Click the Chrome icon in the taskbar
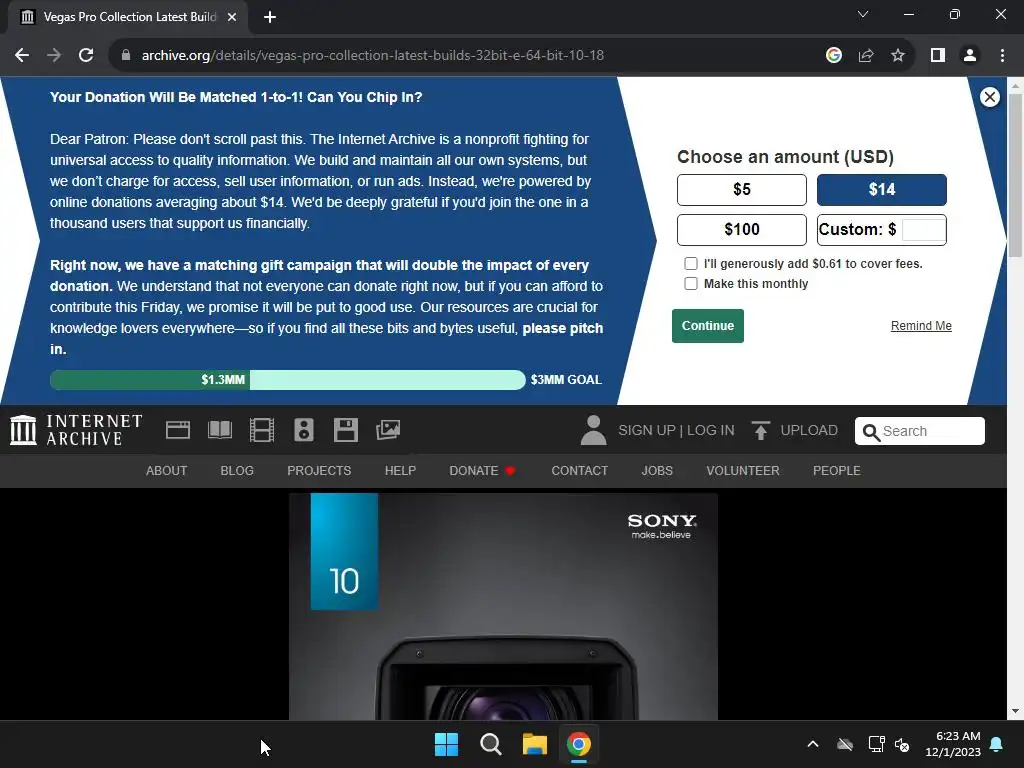This screenshot has height=768, width=1024. pyautogui.click(x=579, y=744)
